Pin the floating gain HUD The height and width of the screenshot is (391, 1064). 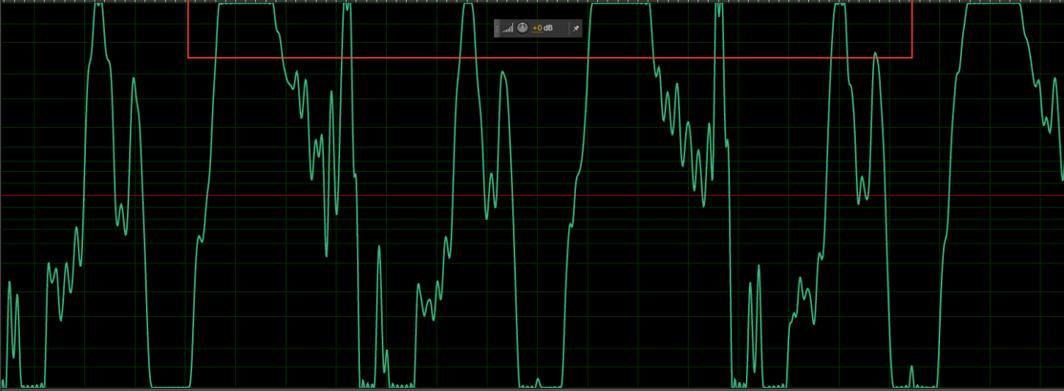coord(576,28)
